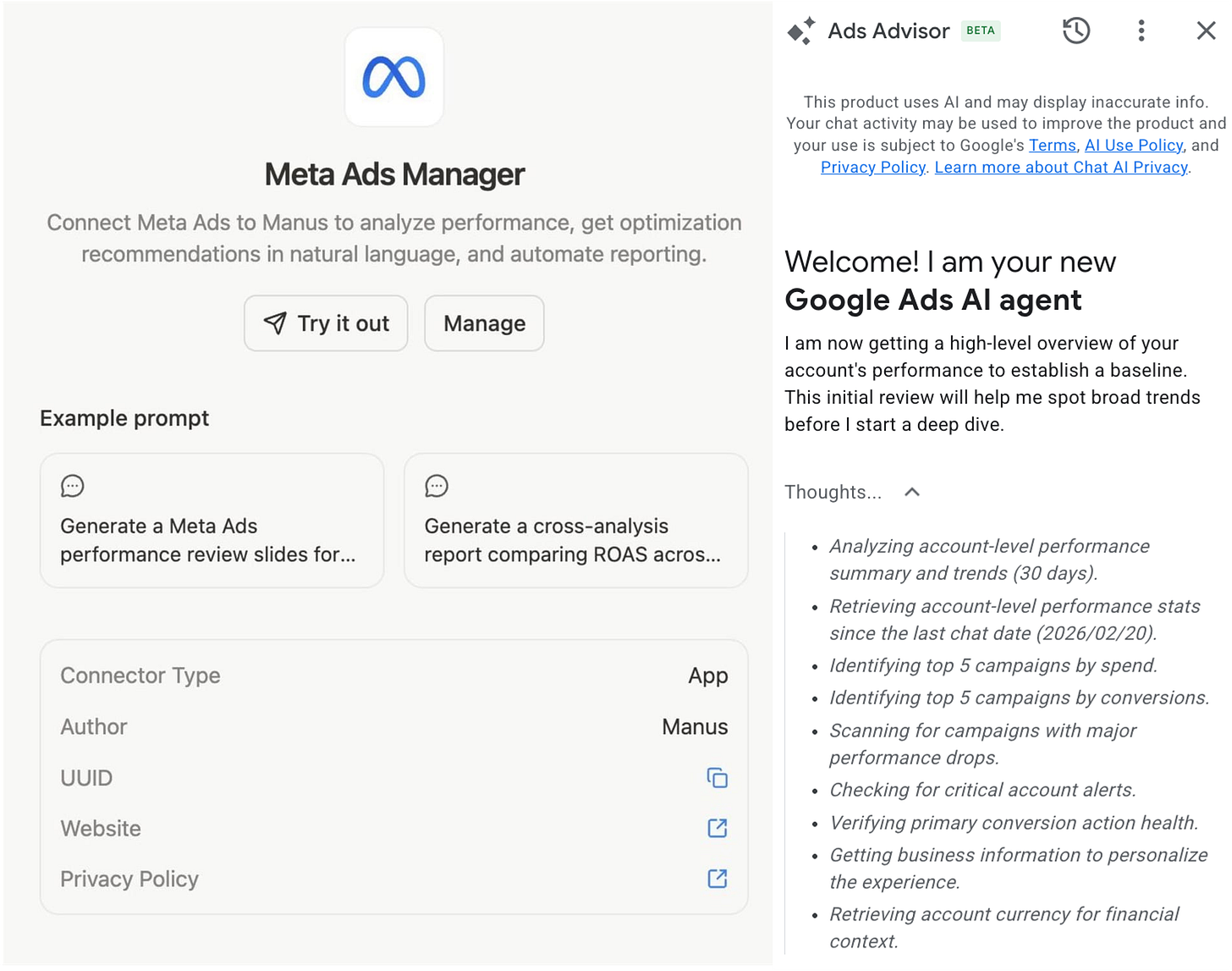This screenshot has width=1232, height=971.
Task: Copy the UUID with the copy icon
Action: 717,778
